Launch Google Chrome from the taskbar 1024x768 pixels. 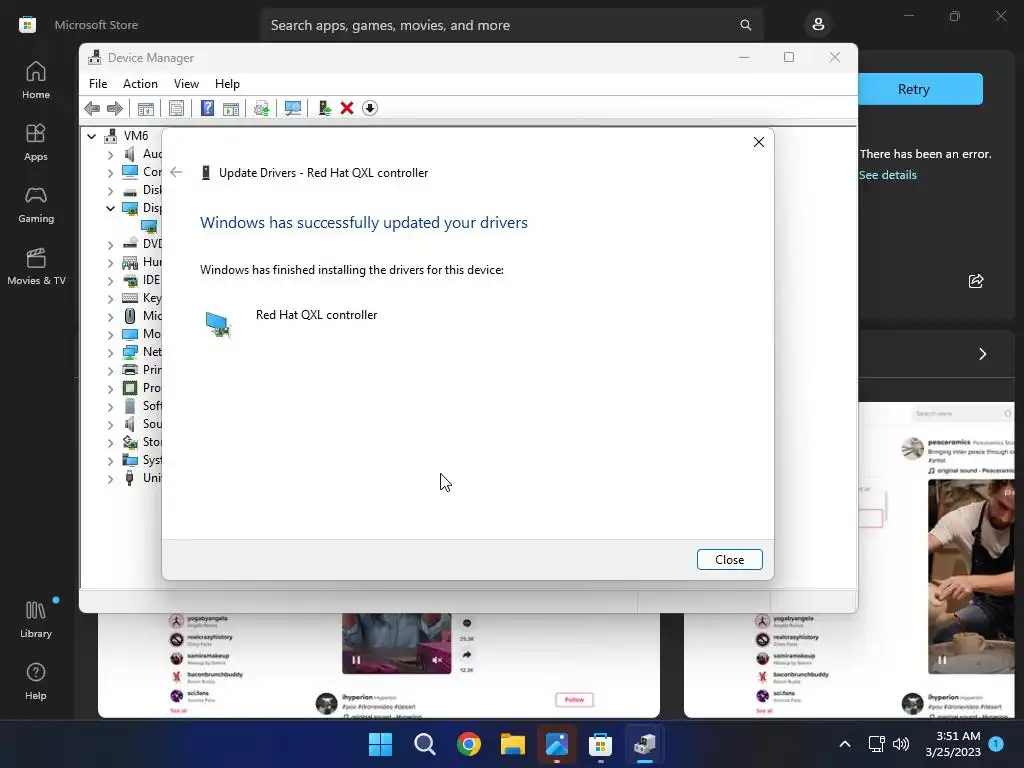(468, 744)
